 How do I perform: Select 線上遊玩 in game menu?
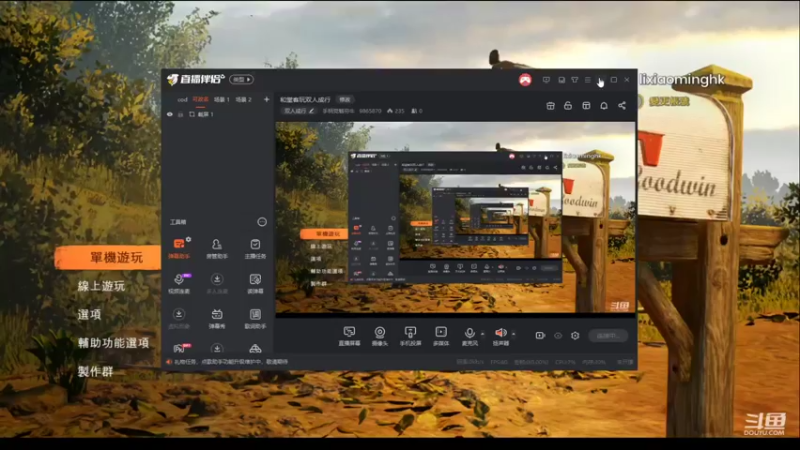tap(101, 286)
